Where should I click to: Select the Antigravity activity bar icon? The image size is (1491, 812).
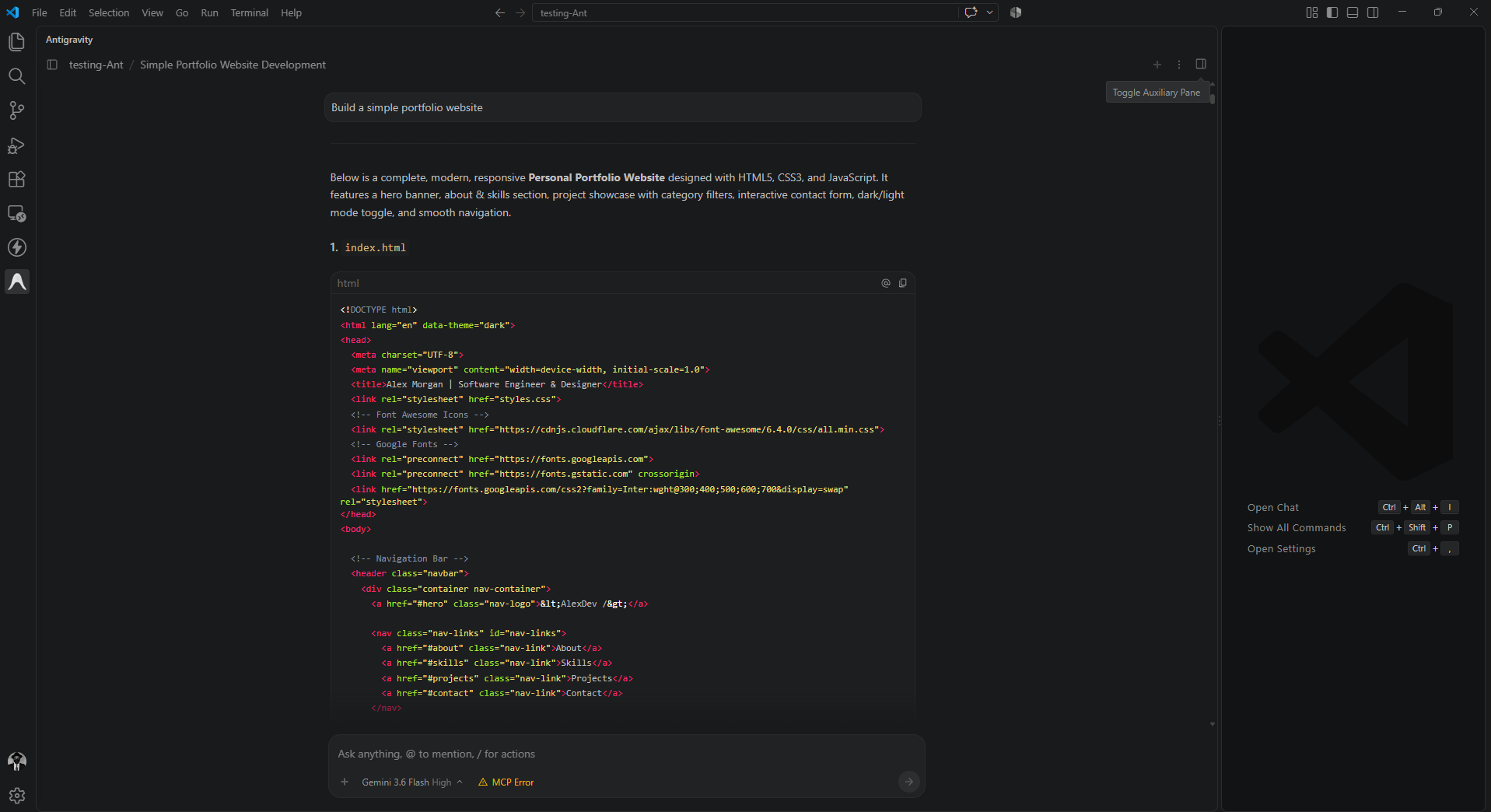point(17,282)
